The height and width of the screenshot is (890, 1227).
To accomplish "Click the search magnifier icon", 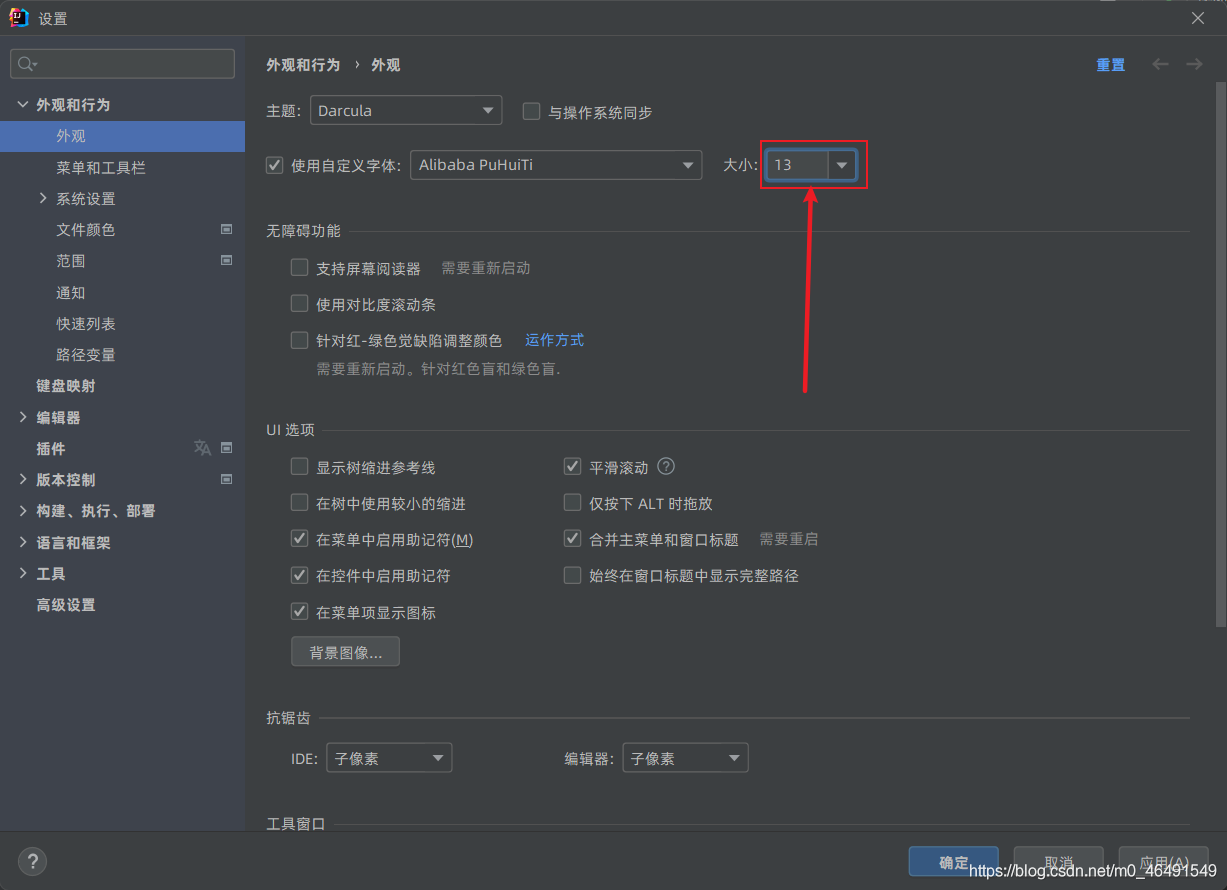I will coord(25,64).
